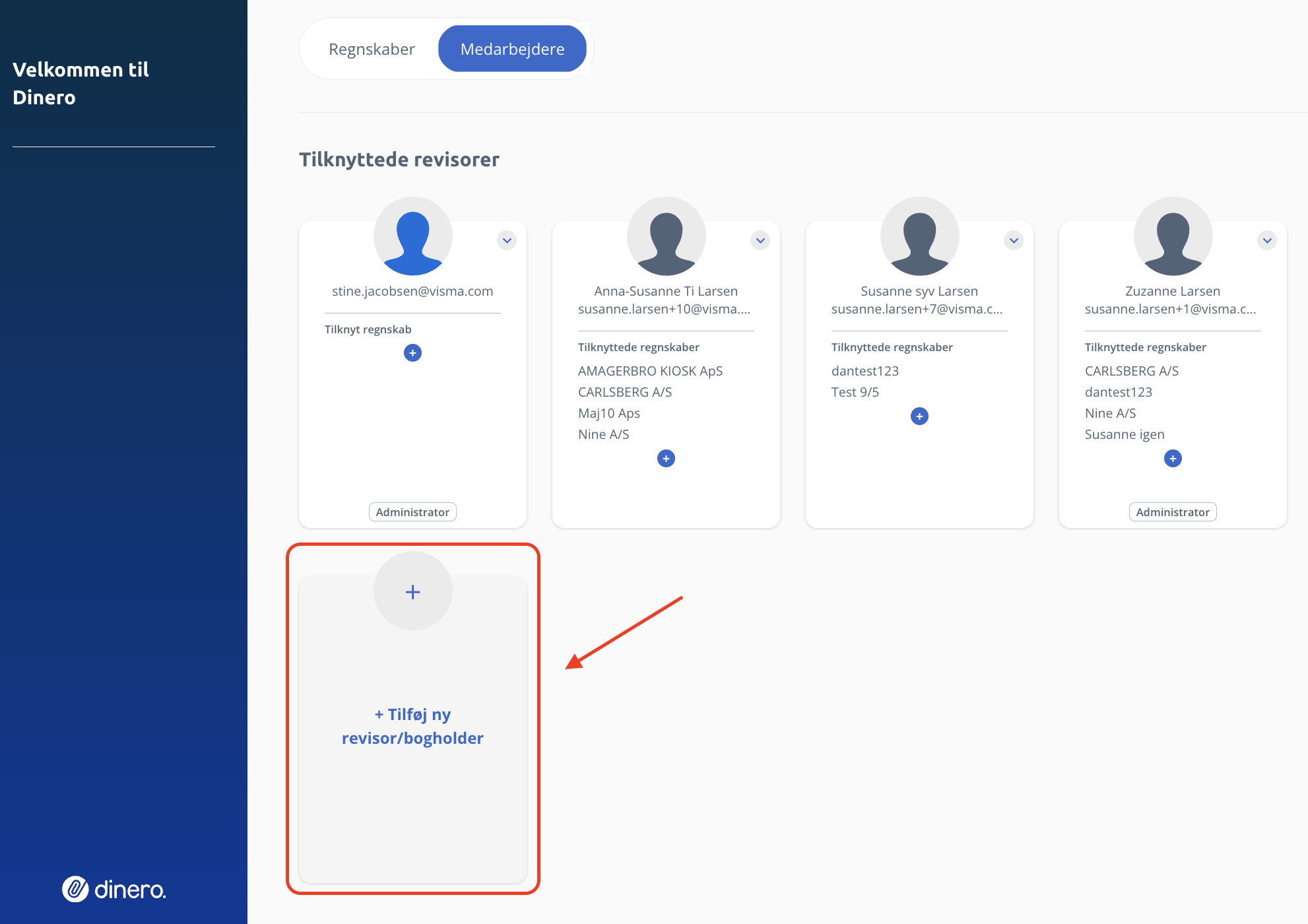Click Administrator badge on Zuzanne Larsen card
This screenshot has width=1308, height=924.
1173,512
